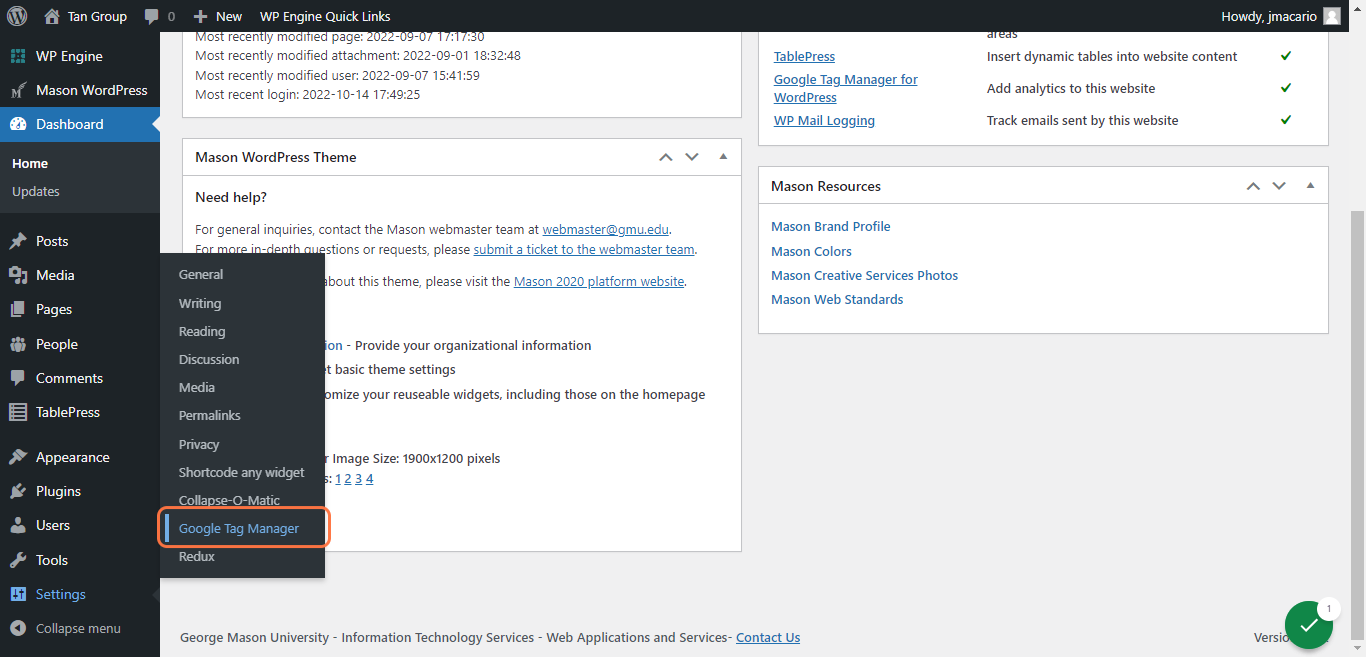Select Media in Settings flyout submenu
The image size is (1366, 657).
click(197, 387)
